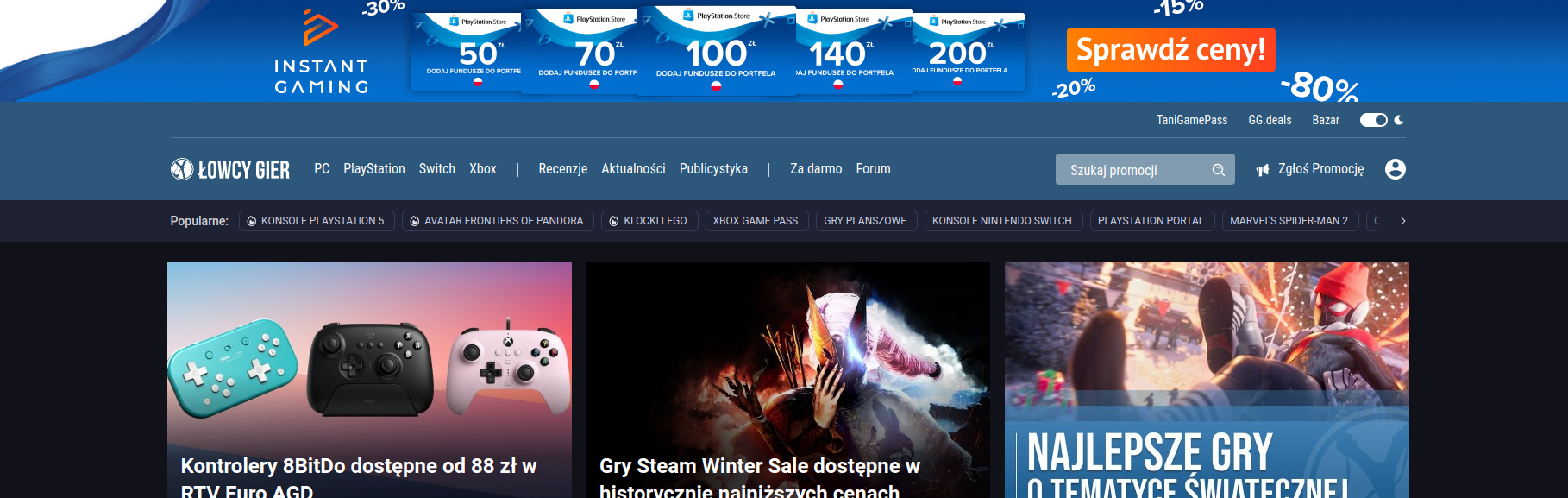Select the Xbox Game Pass tag
This screenshot has height=498, width=1568.
click(756, 221)
